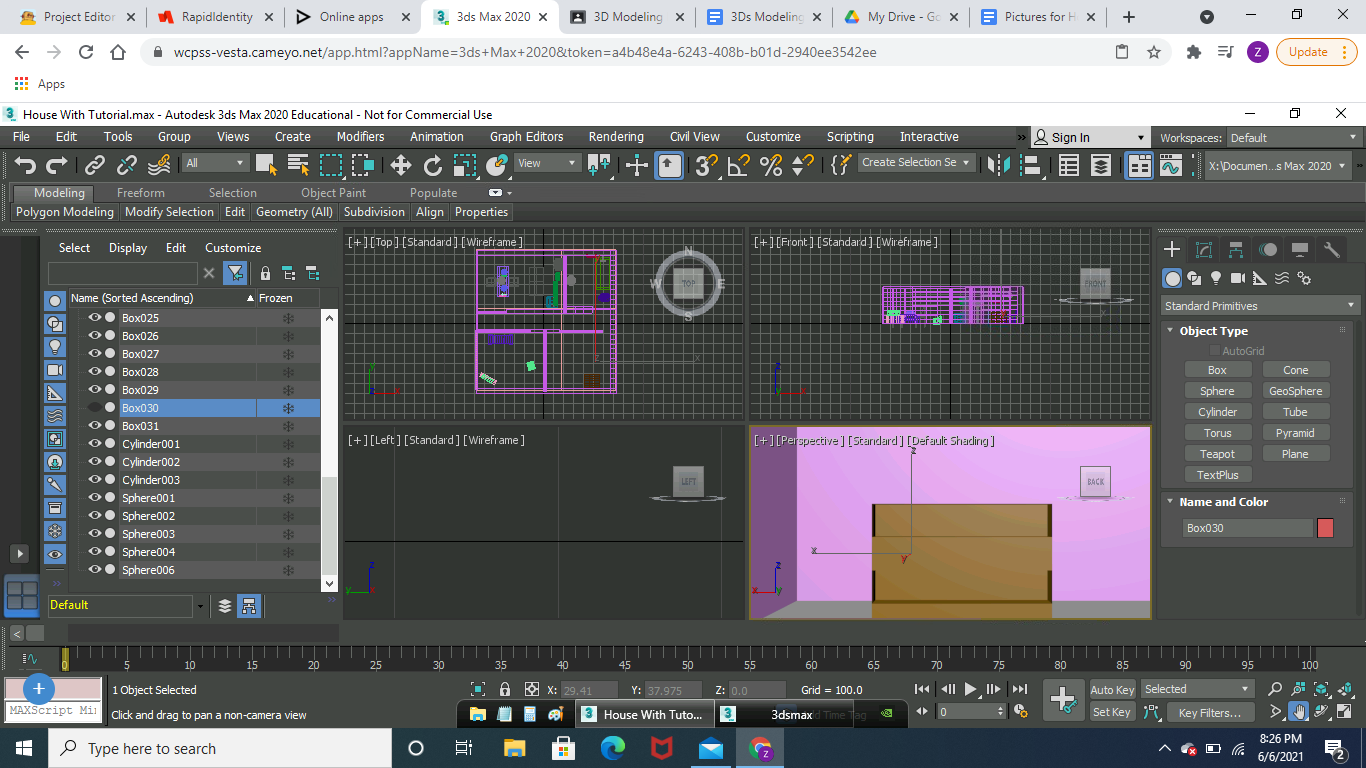Toggle the Layer Explorer icon
This screenshot has width=1366, height=768.
pos(1101,165)
